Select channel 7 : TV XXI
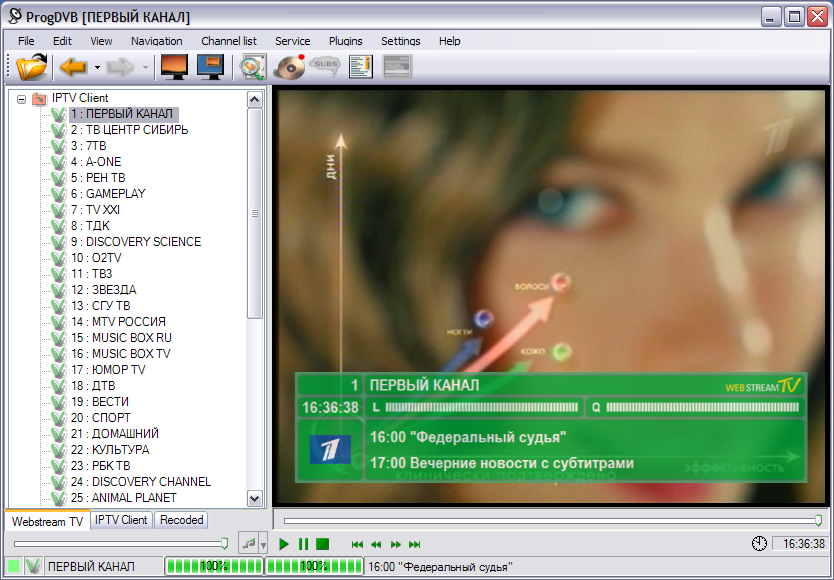 [95, 210]
